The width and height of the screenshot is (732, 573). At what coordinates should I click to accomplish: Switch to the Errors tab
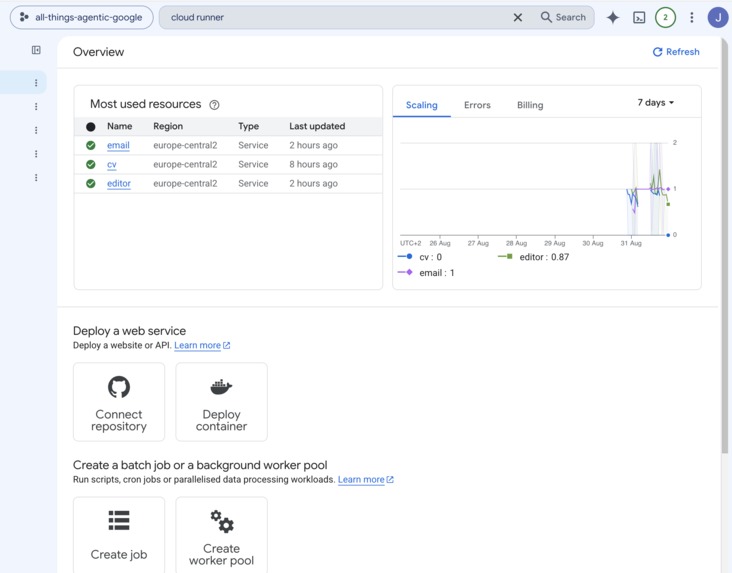coord(477,105)
